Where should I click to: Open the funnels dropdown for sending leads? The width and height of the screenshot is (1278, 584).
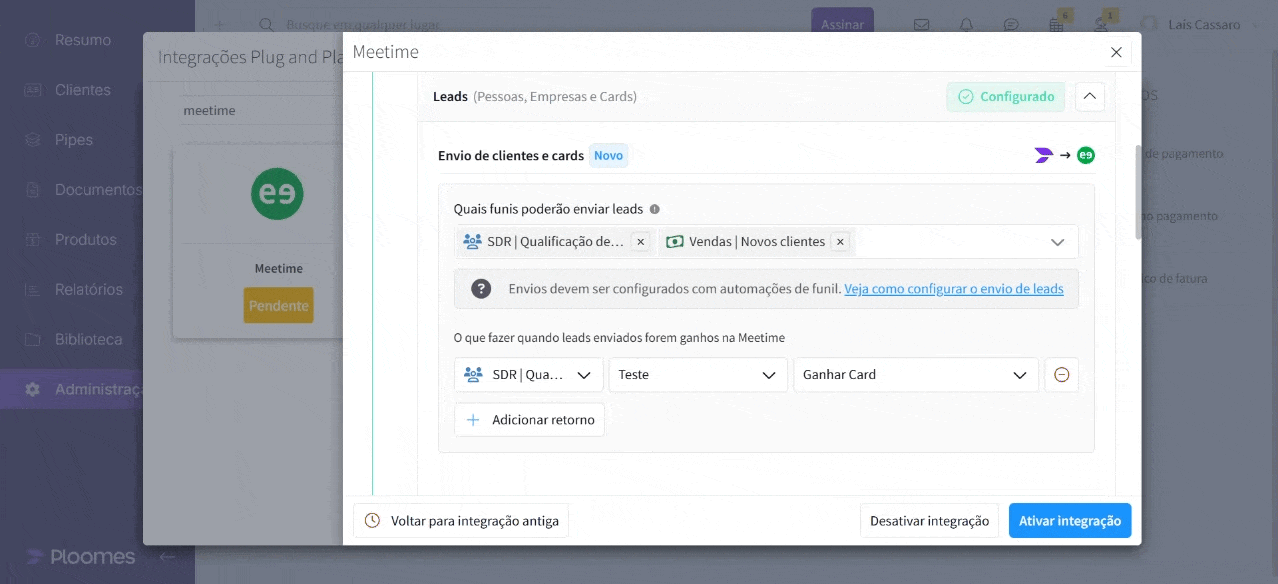coord(1057,241)
